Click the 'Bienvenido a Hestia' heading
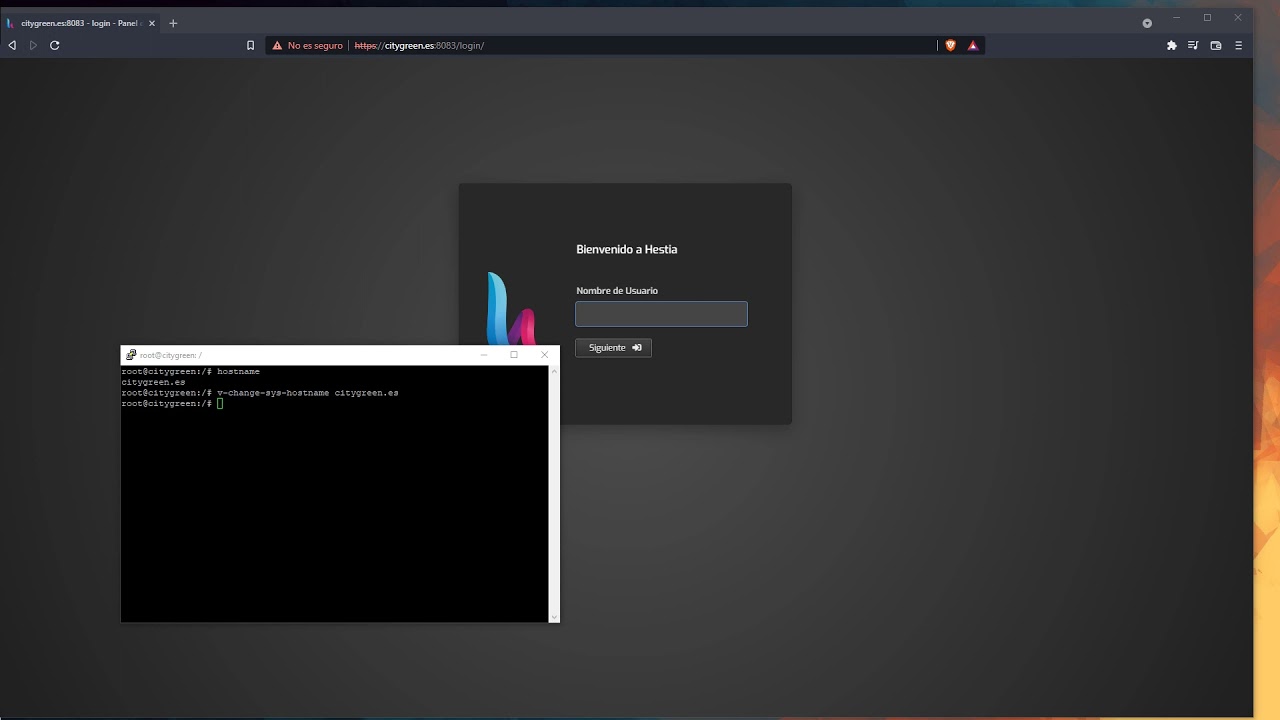Screen dimensions: 1280x720 point(626,249)
